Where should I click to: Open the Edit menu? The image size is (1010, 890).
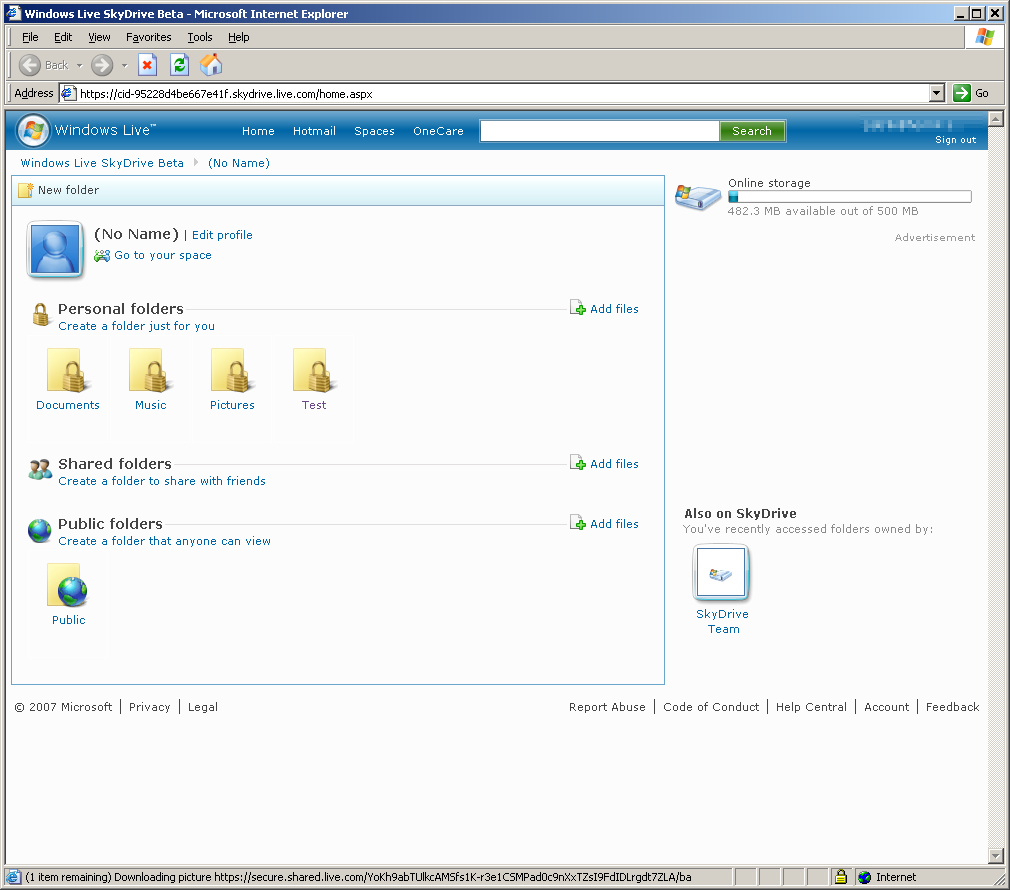[x=63, y=37]
